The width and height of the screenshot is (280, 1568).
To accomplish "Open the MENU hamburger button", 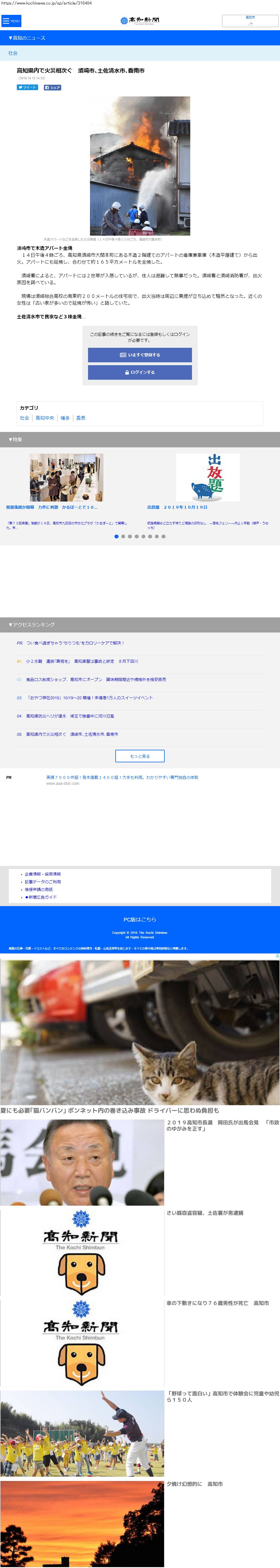I will click(11, 21).
